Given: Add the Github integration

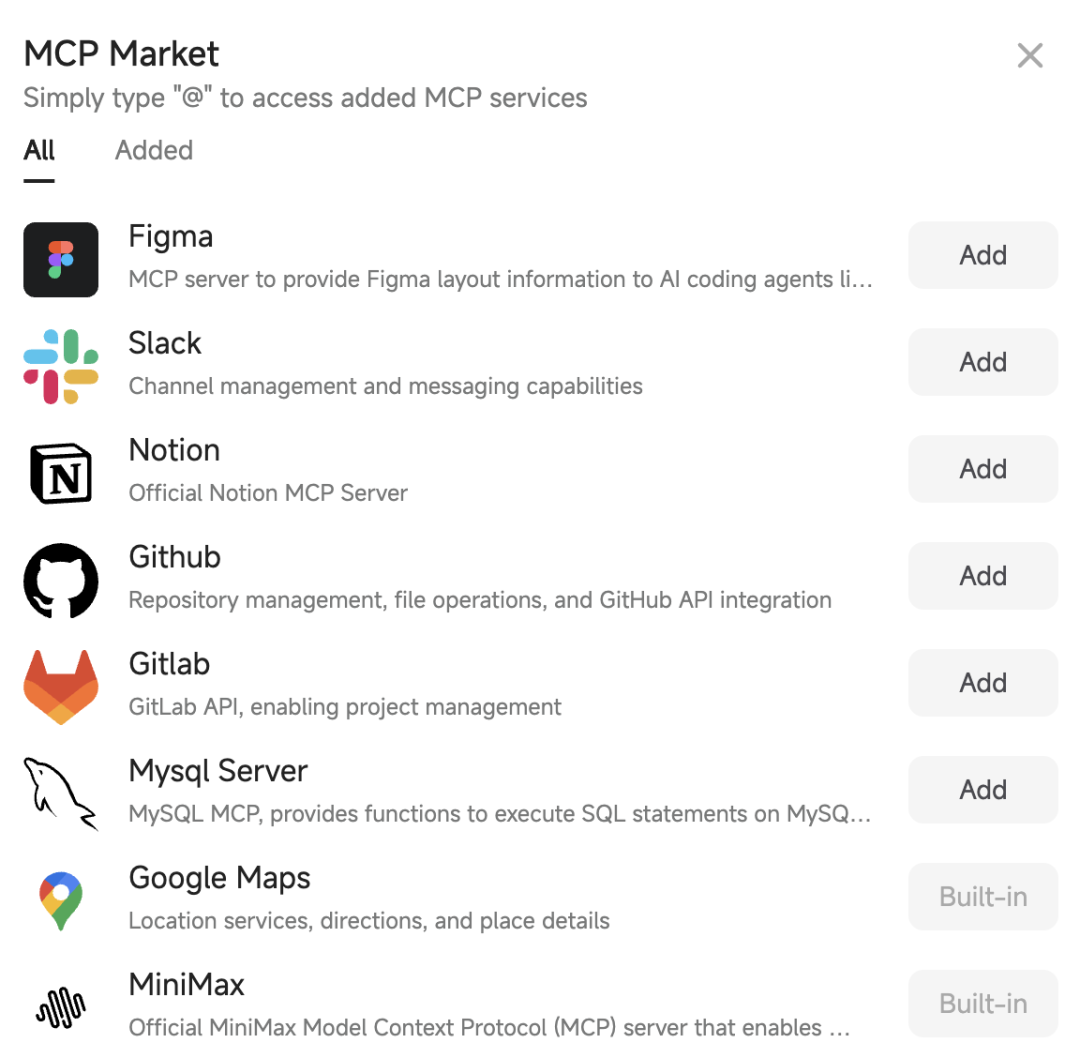Looking at the screenshot, I should coord(983,576).
